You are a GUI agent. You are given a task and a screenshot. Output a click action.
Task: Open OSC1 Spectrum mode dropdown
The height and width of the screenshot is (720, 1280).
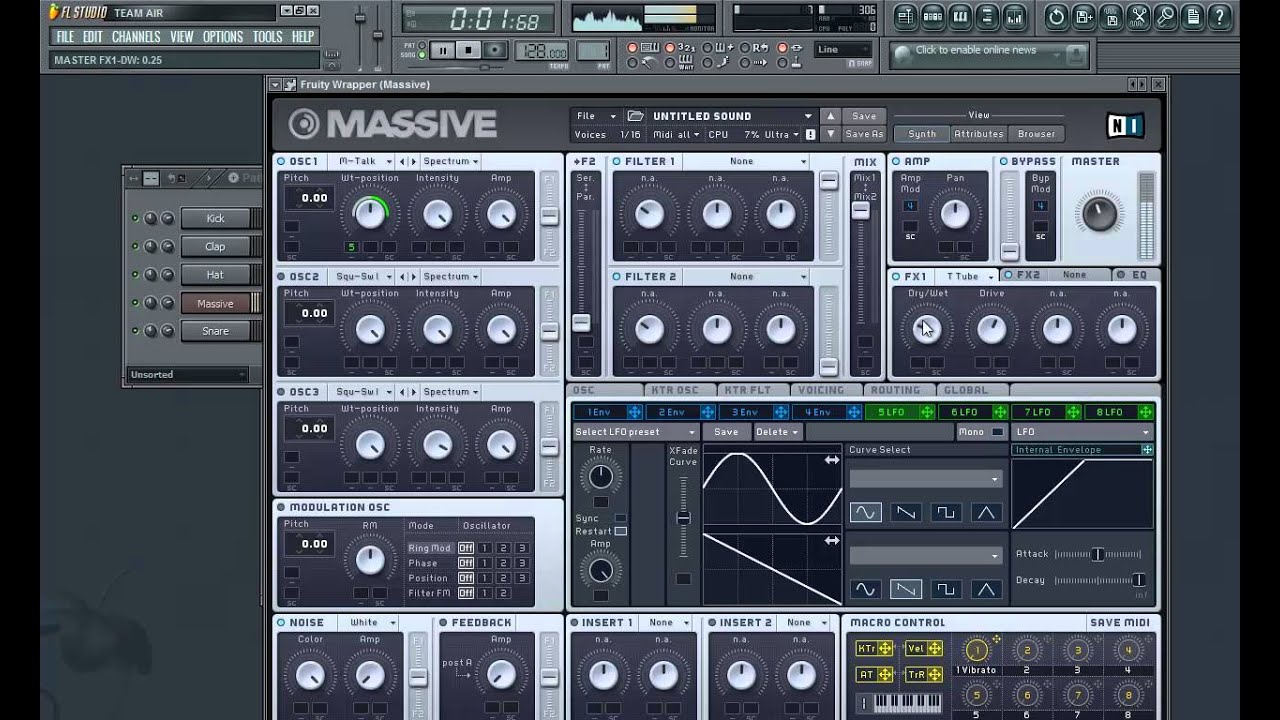click(450, 161)
